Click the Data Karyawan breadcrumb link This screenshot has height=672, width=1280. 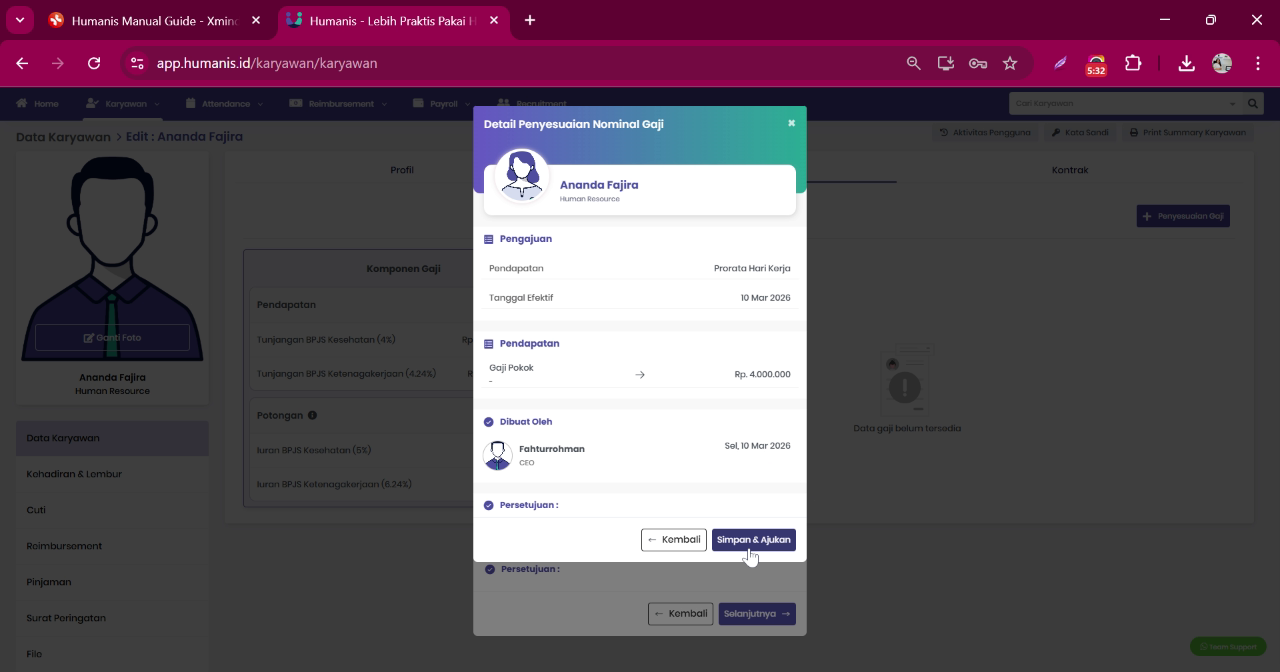[63, 137]
